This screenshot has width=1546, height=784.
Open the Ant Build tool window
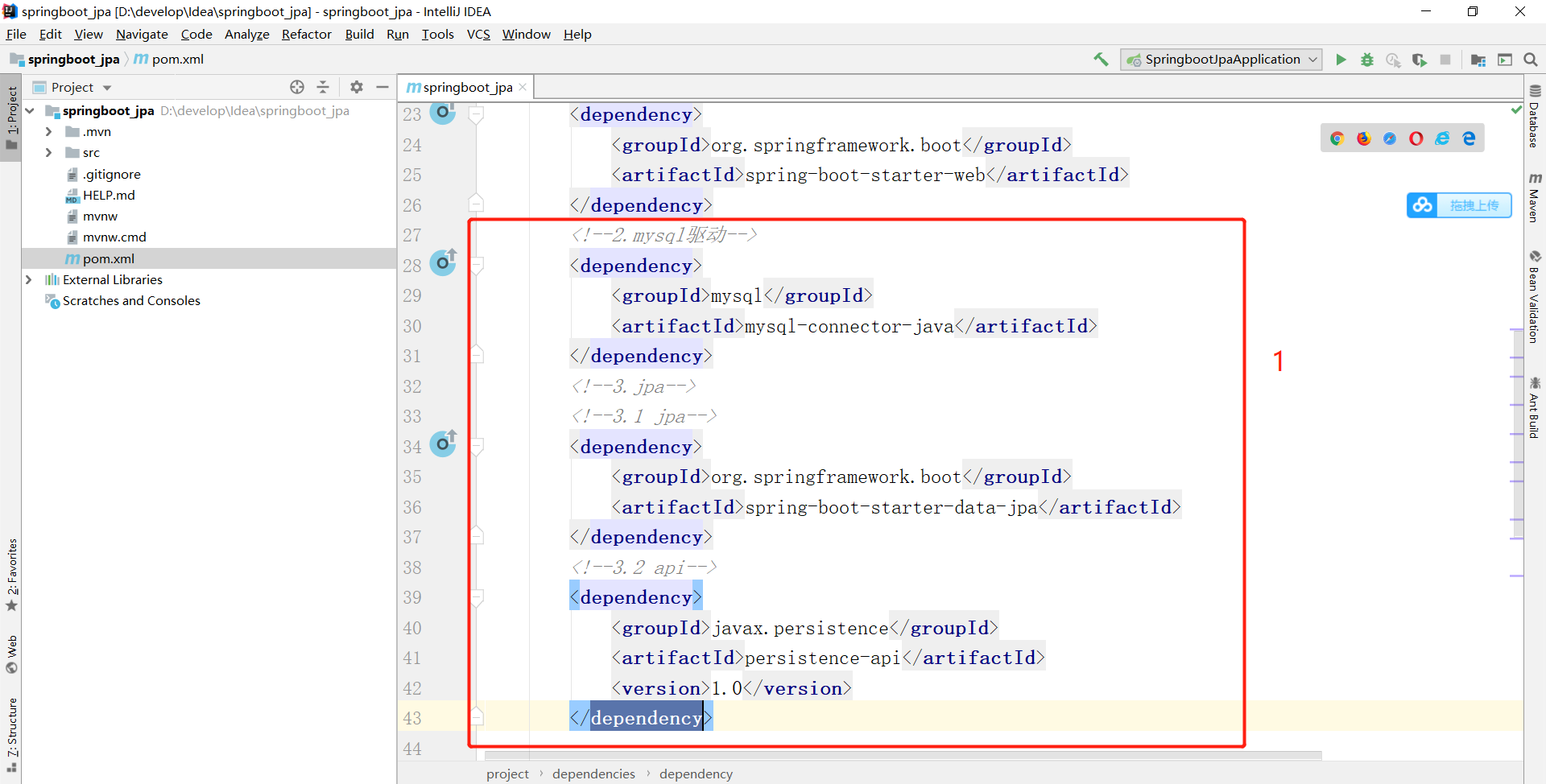pos(1535,407)
